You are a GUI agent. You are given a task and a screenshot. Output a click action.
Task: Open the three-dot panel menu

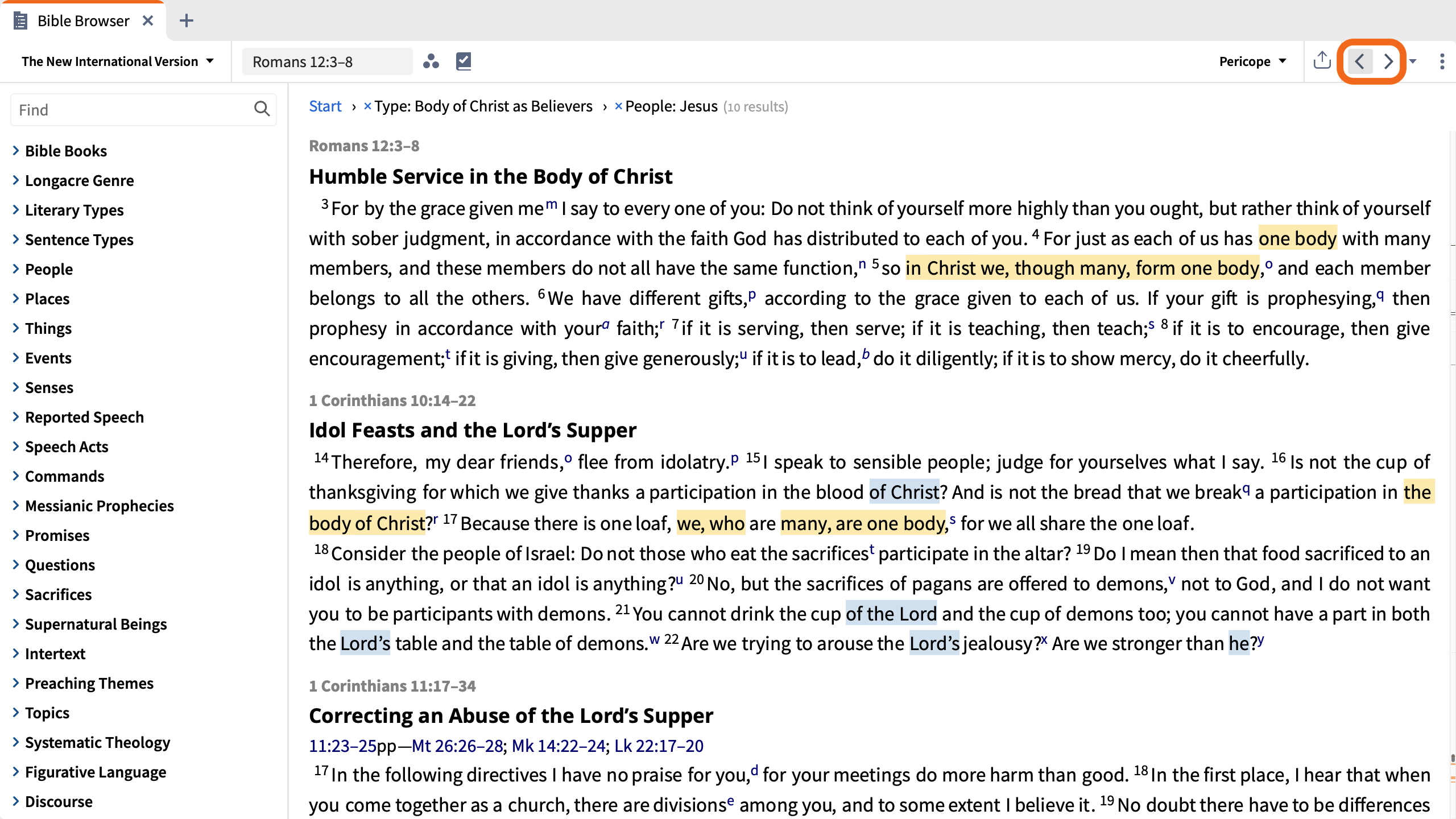click(x=1442, y=61)
